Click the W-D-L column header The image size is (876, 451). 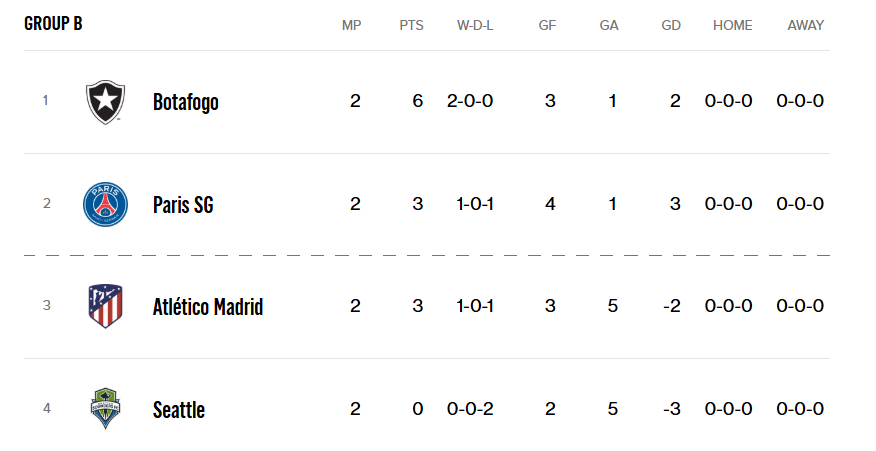click(475, 25)
